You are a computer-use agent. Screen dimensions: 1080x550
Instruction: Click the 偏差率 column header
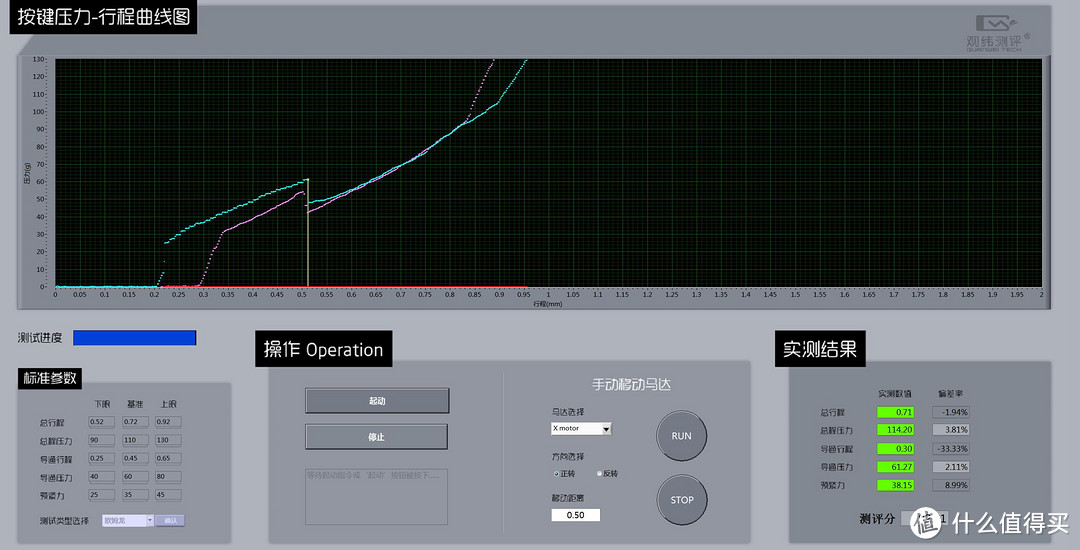click(951, 394)
